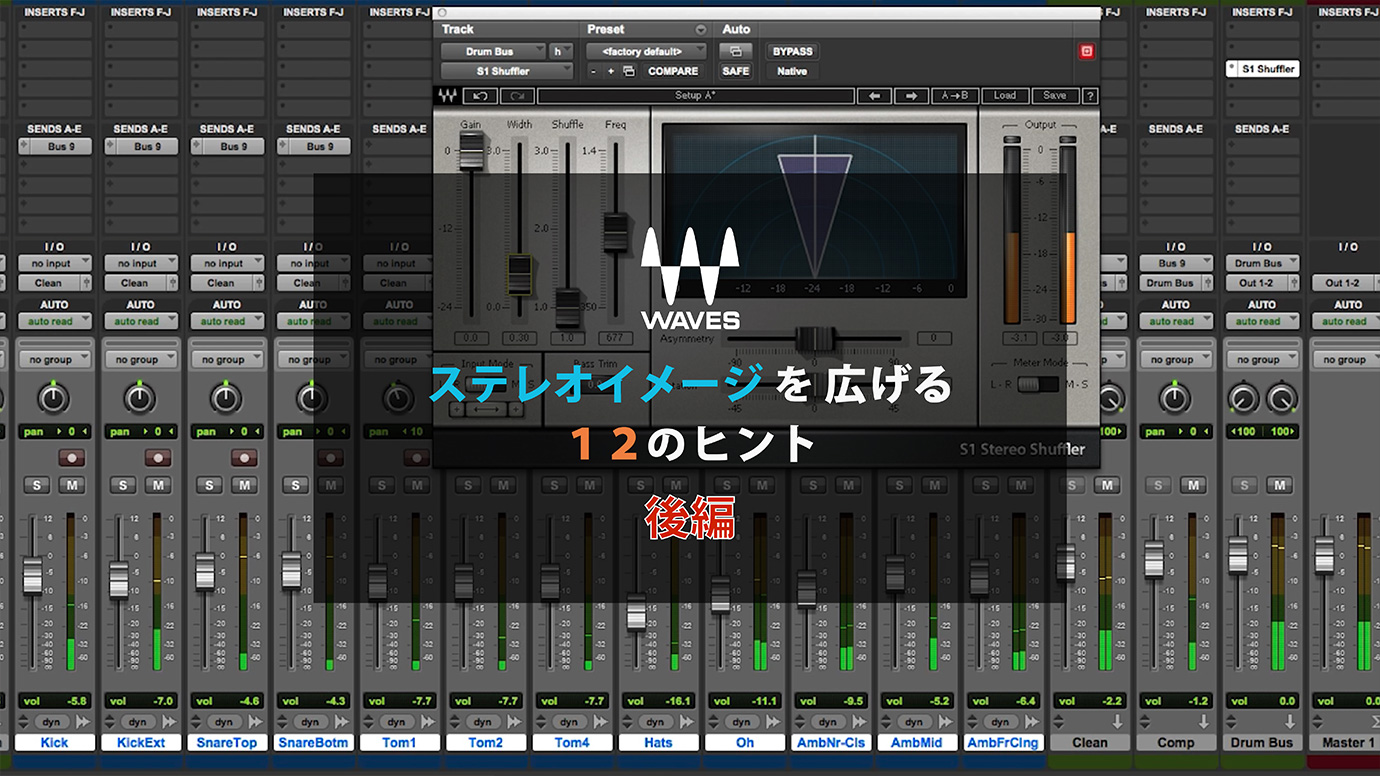
Task: Click output window arrow on Clean track
Action: (x=1117, y=721)
